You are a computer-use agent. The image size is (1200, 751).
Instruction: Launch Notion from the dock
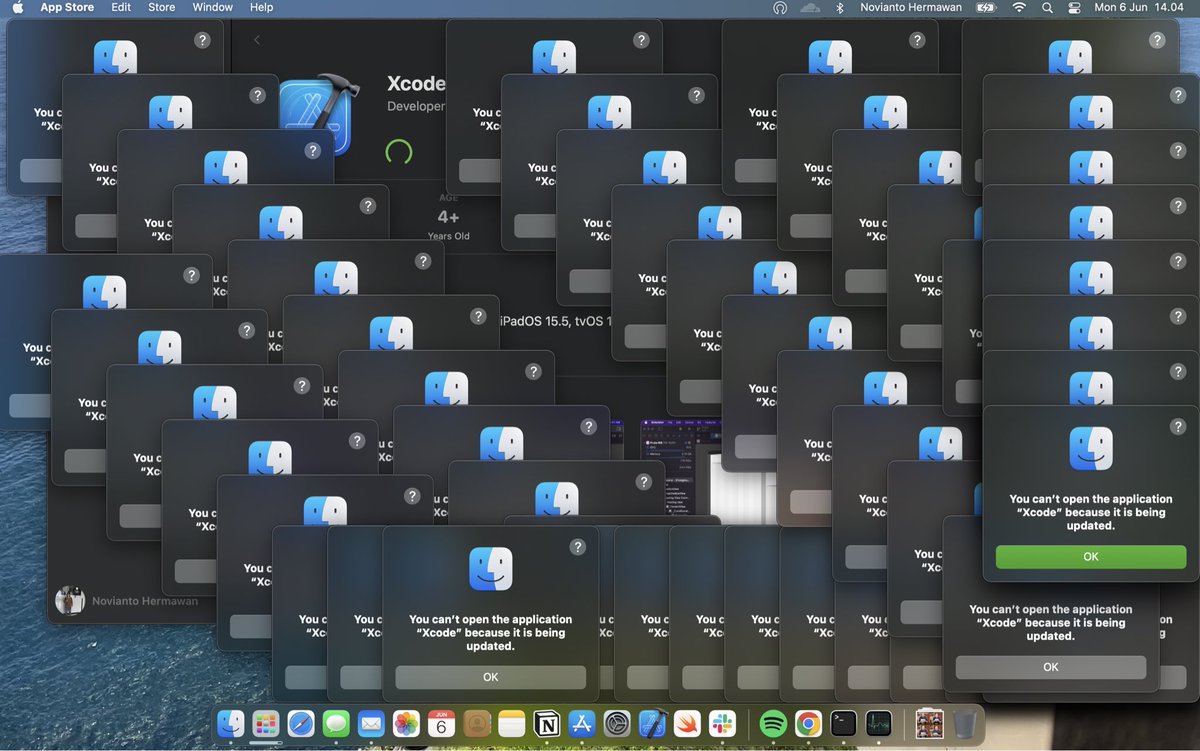(547, 723)
